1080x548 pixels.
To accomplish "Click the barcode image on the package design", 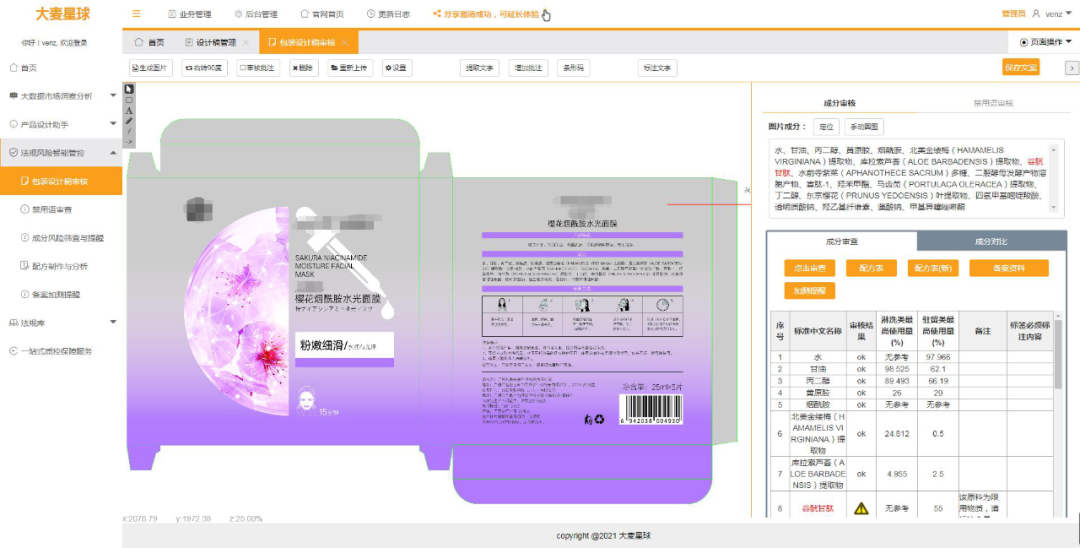I will click(650, 409).
